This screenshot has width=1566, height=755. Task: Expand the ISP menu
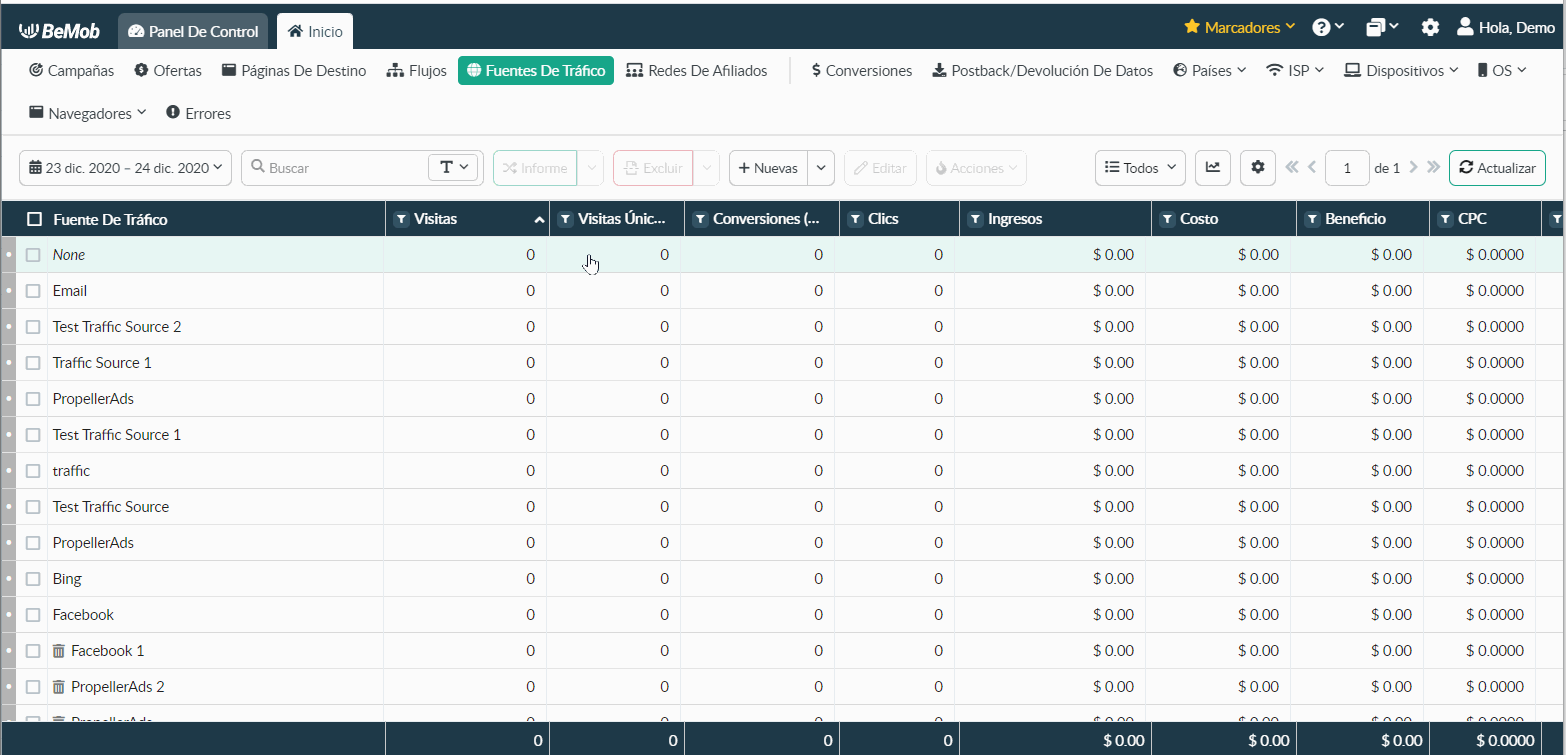coord(1295,71)
